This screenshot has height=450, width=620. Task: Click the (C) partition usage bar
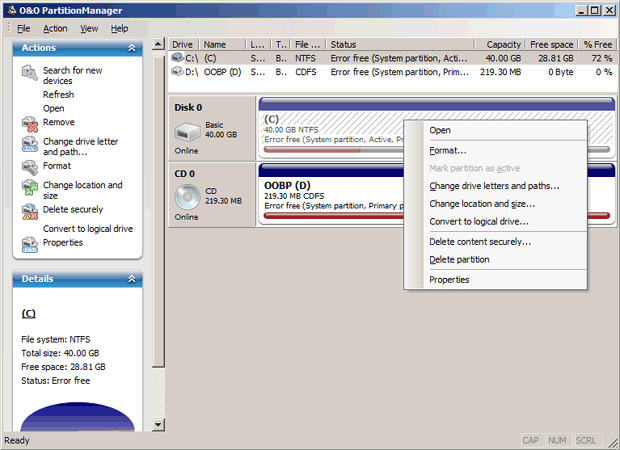(333, 150)
